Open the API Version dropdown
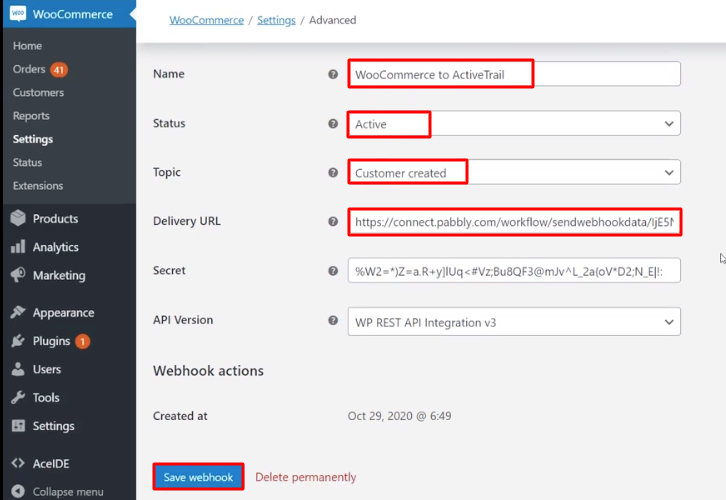726x500 pixels. (514, 322)
